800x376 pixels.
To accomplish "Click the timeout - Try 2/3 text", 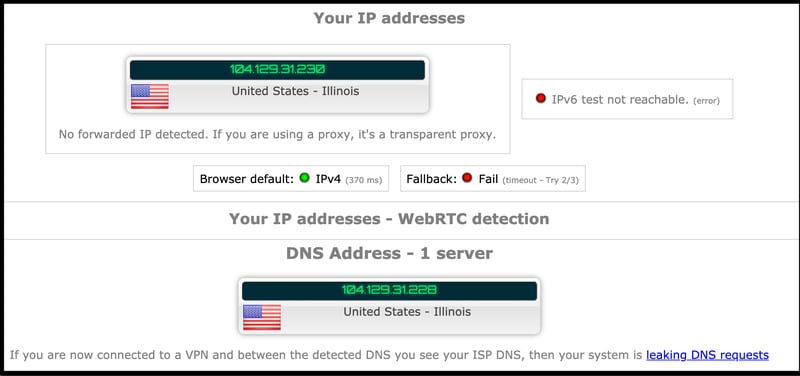I will tap(540, 180).
